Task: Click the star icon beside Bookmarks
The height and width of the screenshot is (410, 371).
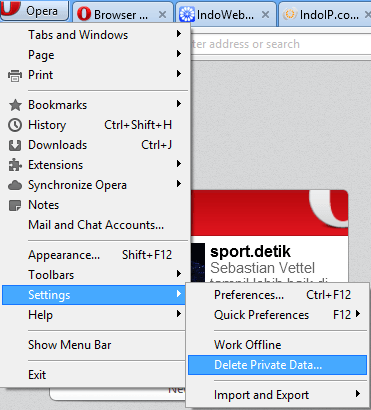Action: tap(15, 105)
